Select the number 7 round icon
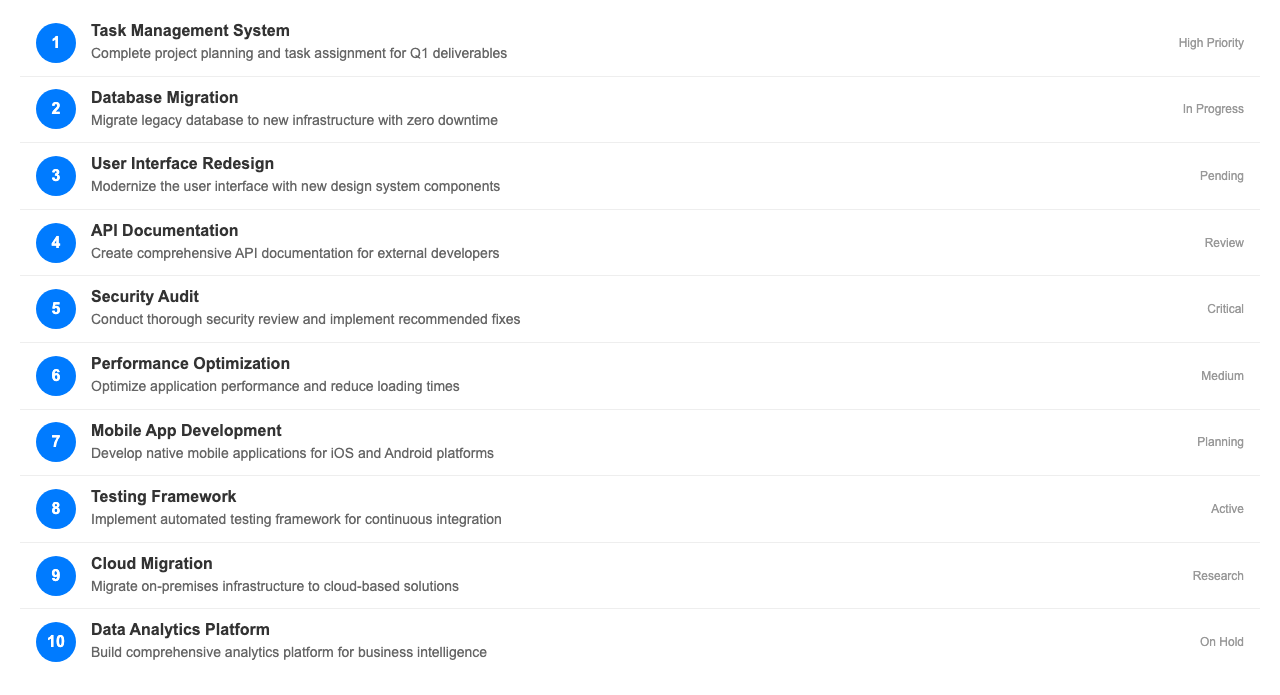Viewport: 1280px width, 695px height. pos(56,442)
